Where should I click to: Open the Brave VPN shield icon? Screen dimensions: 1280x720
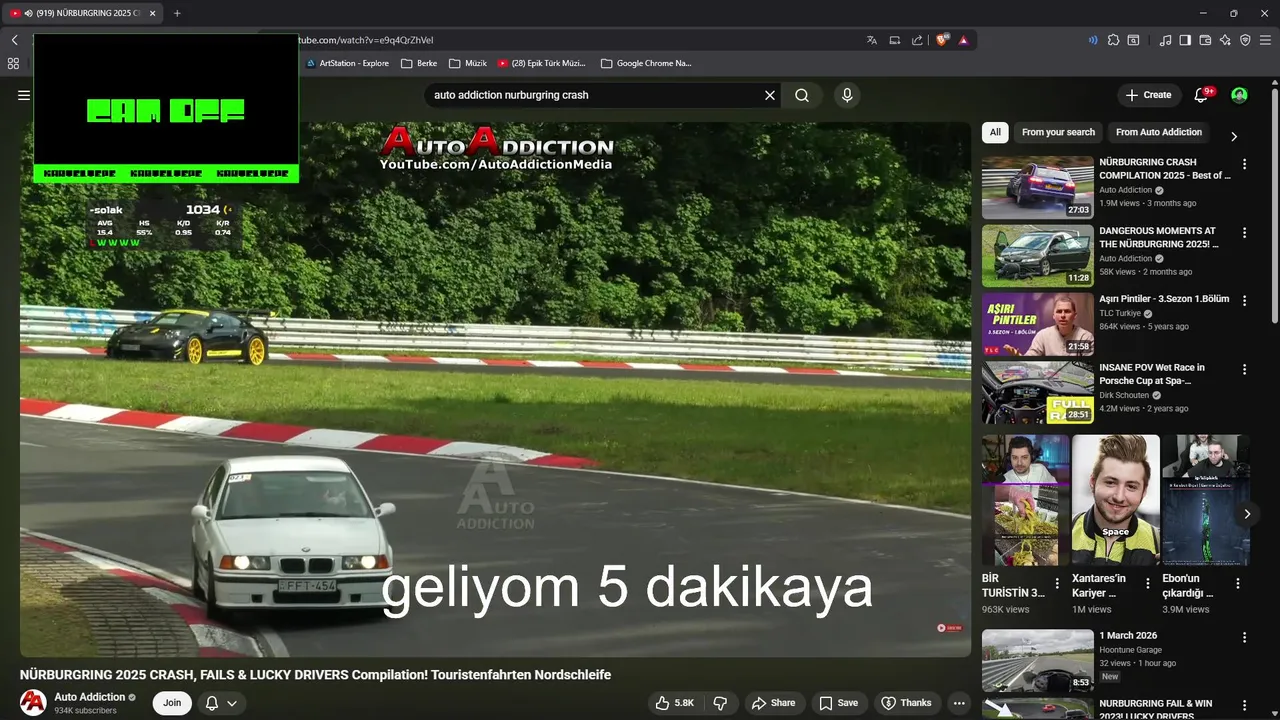click(1245, 40)
